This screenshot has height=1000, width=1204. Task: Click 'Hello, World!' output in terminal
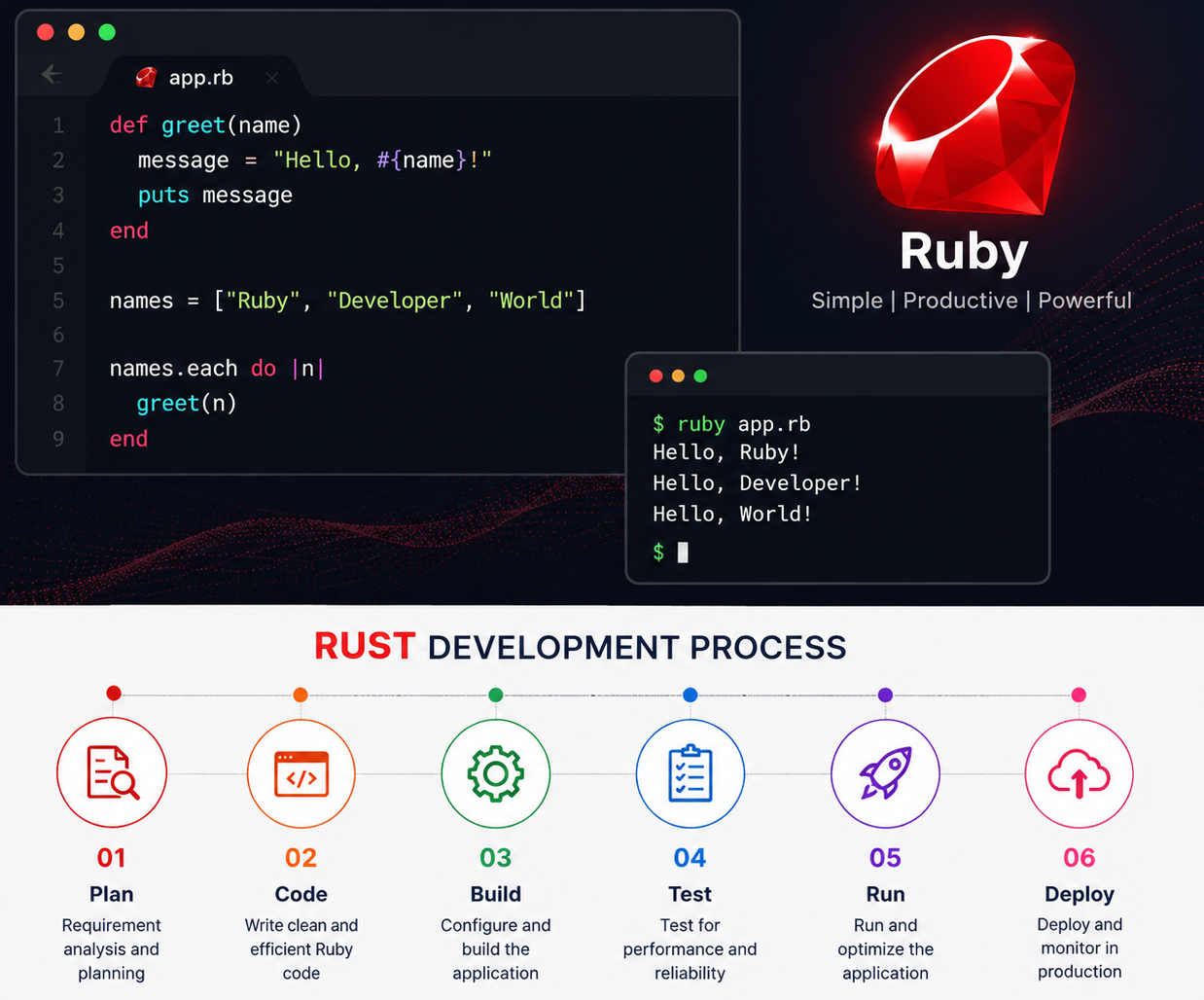(x=732, y=514)
